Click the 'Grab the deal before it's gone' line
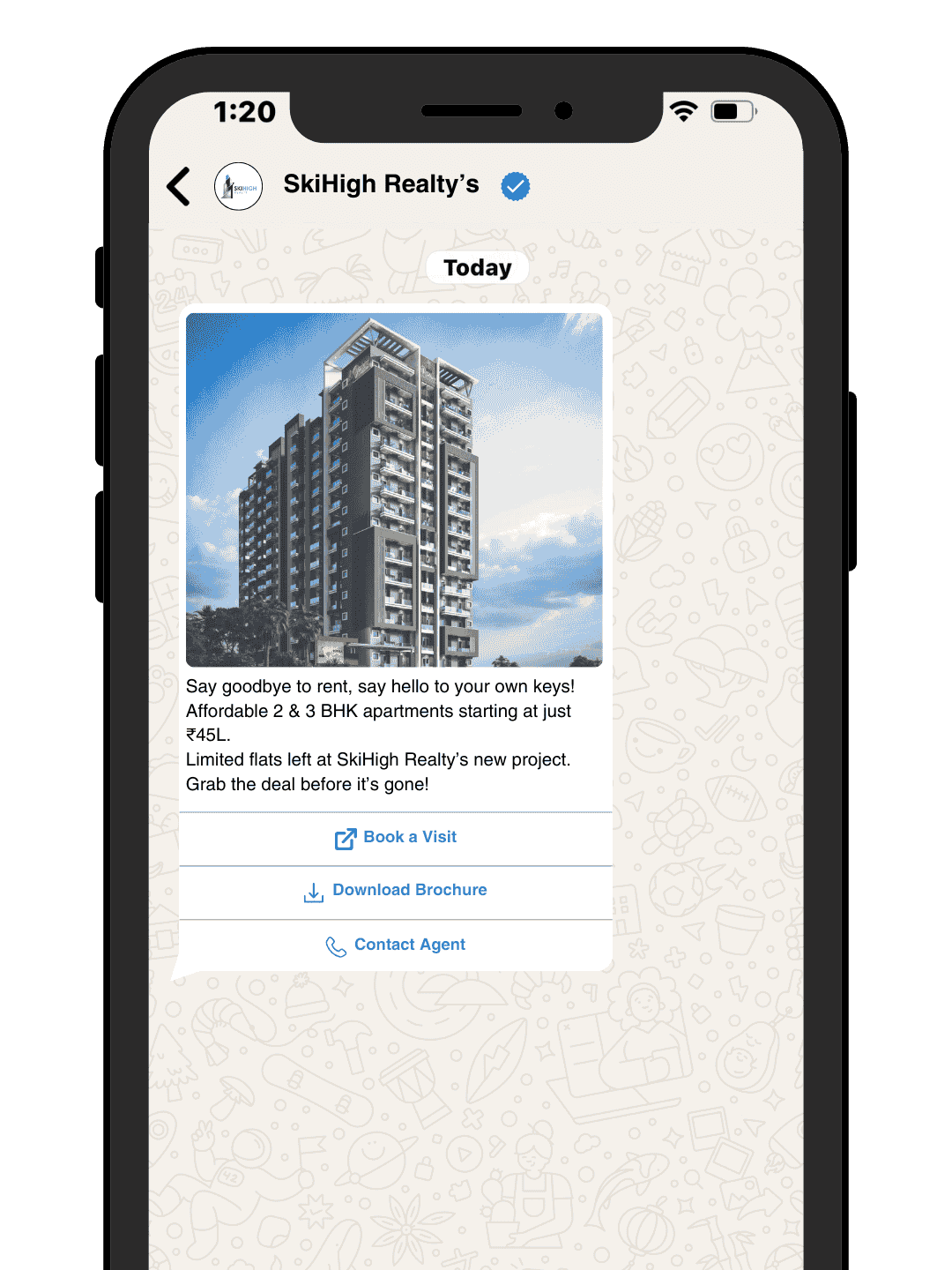This screenshot has height=1270, width=952. (x=308, y=784)
